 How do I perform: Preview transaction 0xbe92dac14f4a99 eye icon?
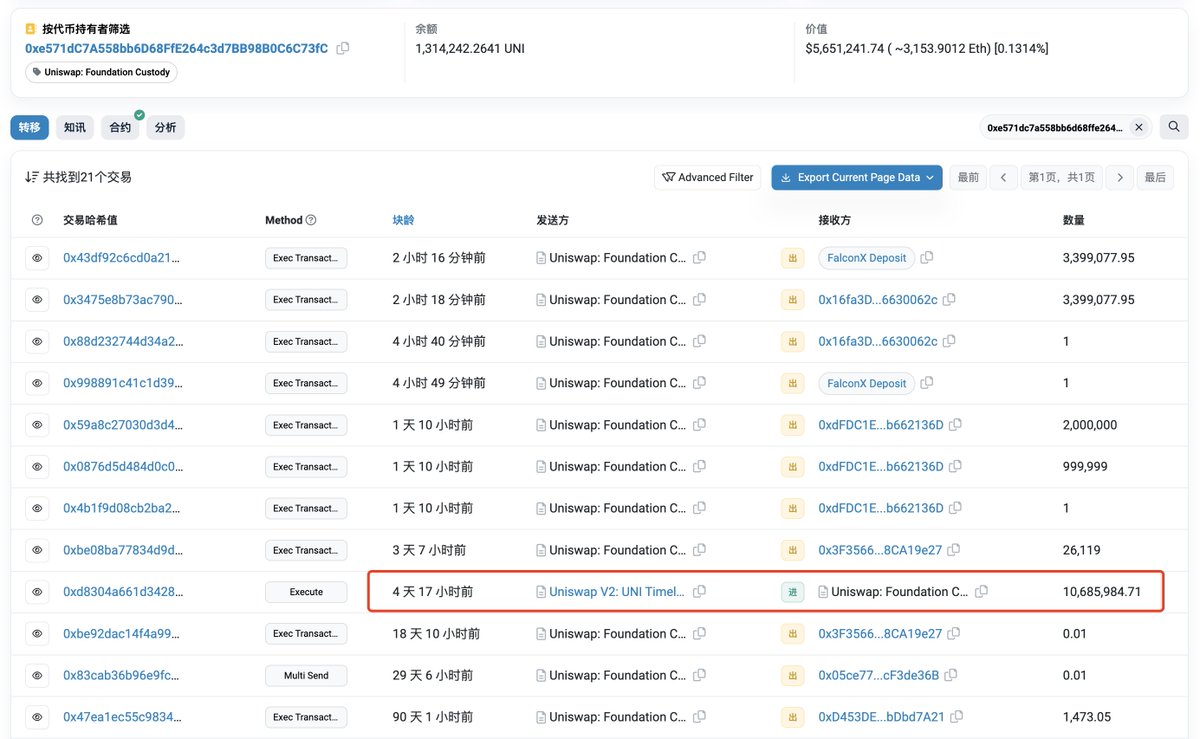[x=37, y=634]
